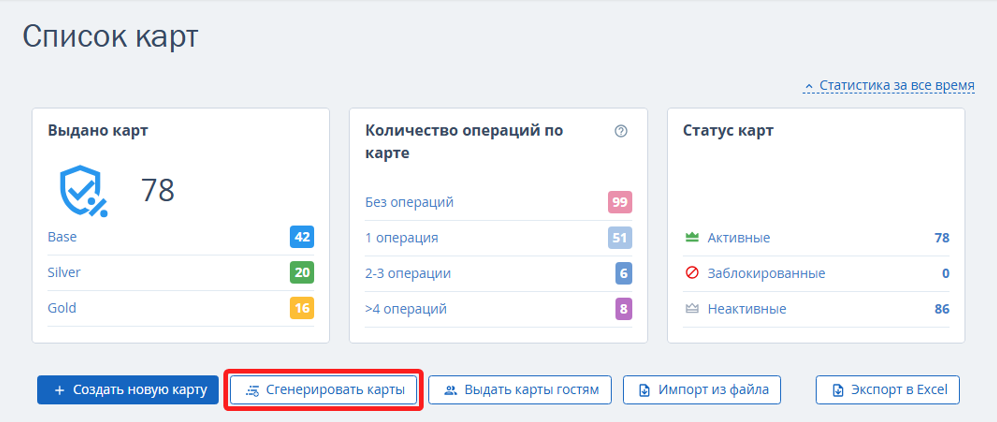Click Экспорт в Excel button
This screenshot has width=997, height=422.
(x=888, y=390)
